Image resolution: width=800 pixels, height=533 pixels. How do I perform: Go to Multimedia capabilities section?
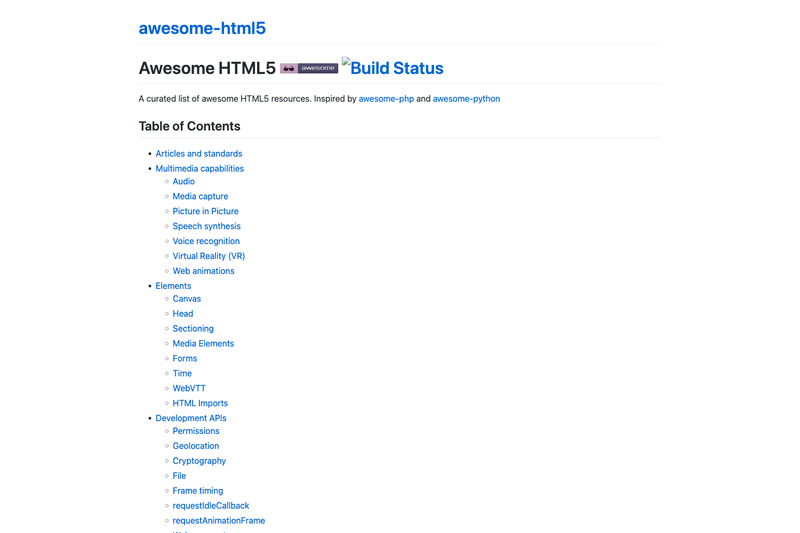point(199,168)
